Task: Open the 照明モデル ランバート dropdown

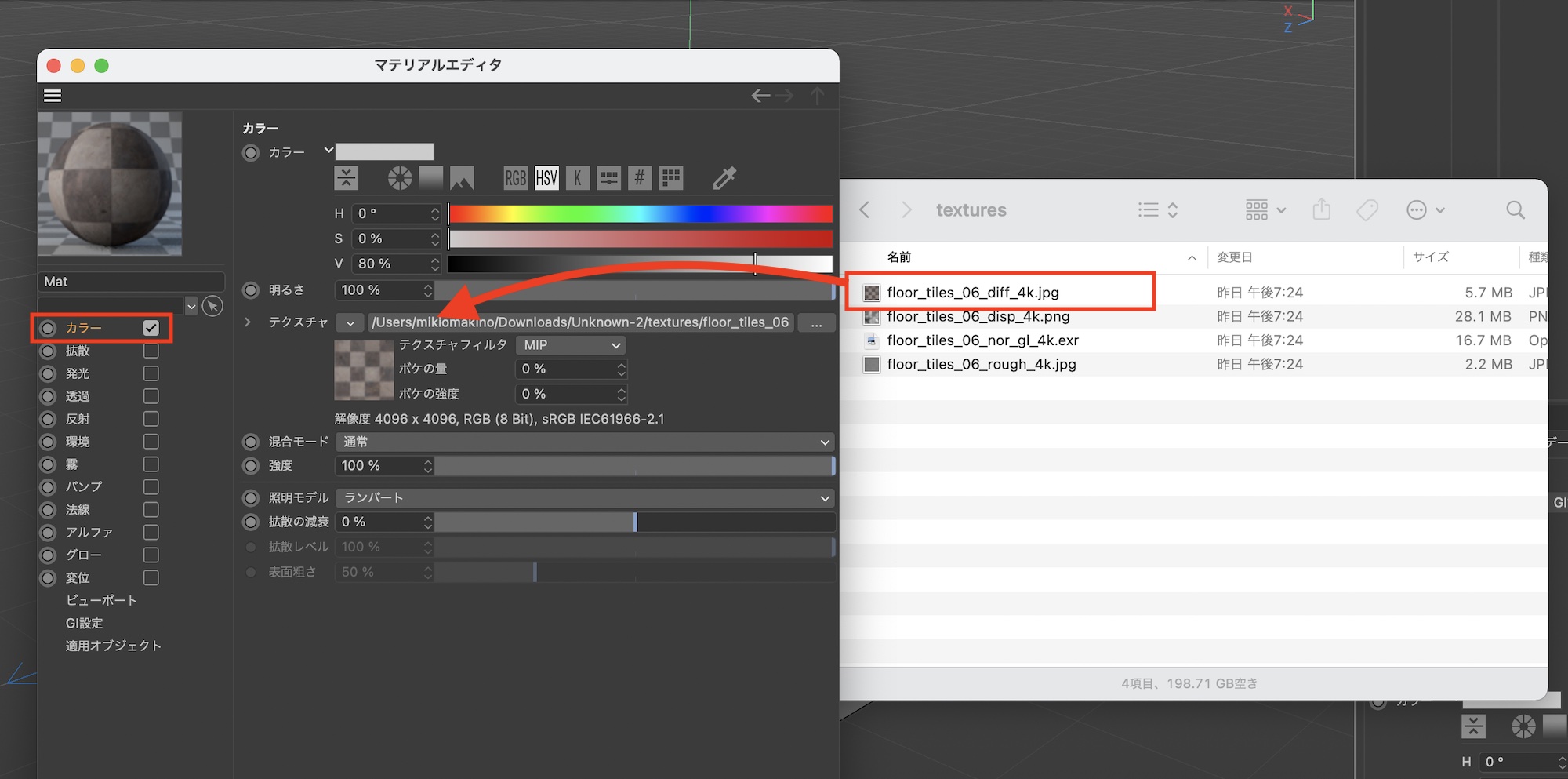Action: click(x=584, y=498)
